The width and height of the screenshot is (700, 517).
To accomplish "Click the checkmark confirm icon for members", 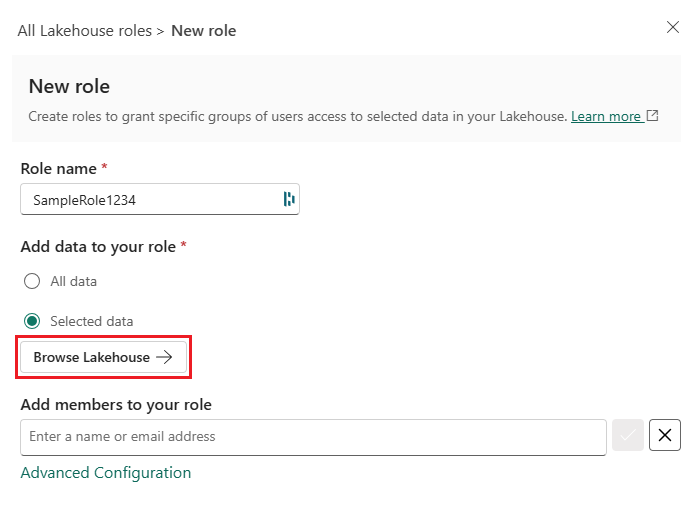I will pos(628,435).
